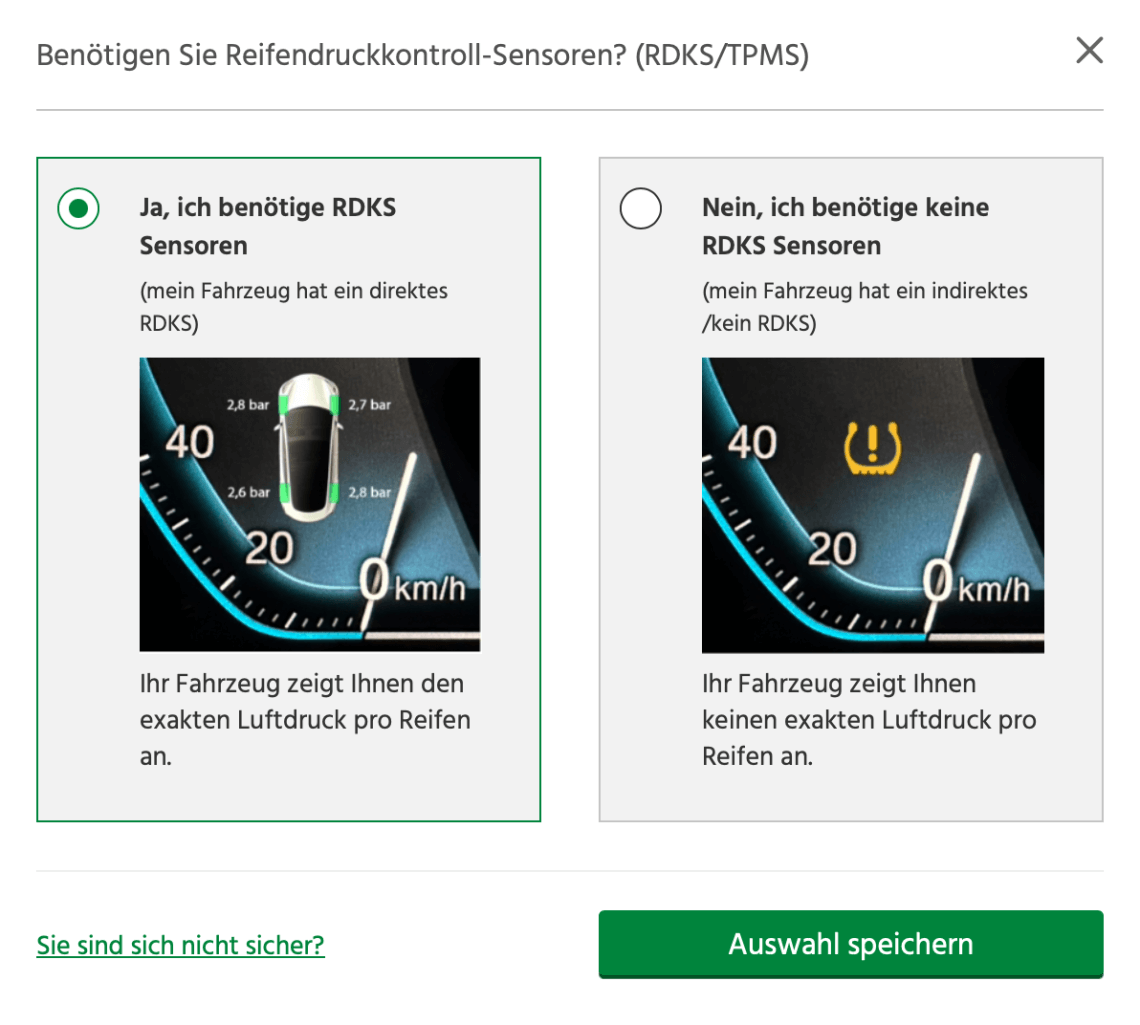Click the 2,7 bar pressure label on diagram
Viewport: 1140px width, 1025px height.
click(370, 403)
